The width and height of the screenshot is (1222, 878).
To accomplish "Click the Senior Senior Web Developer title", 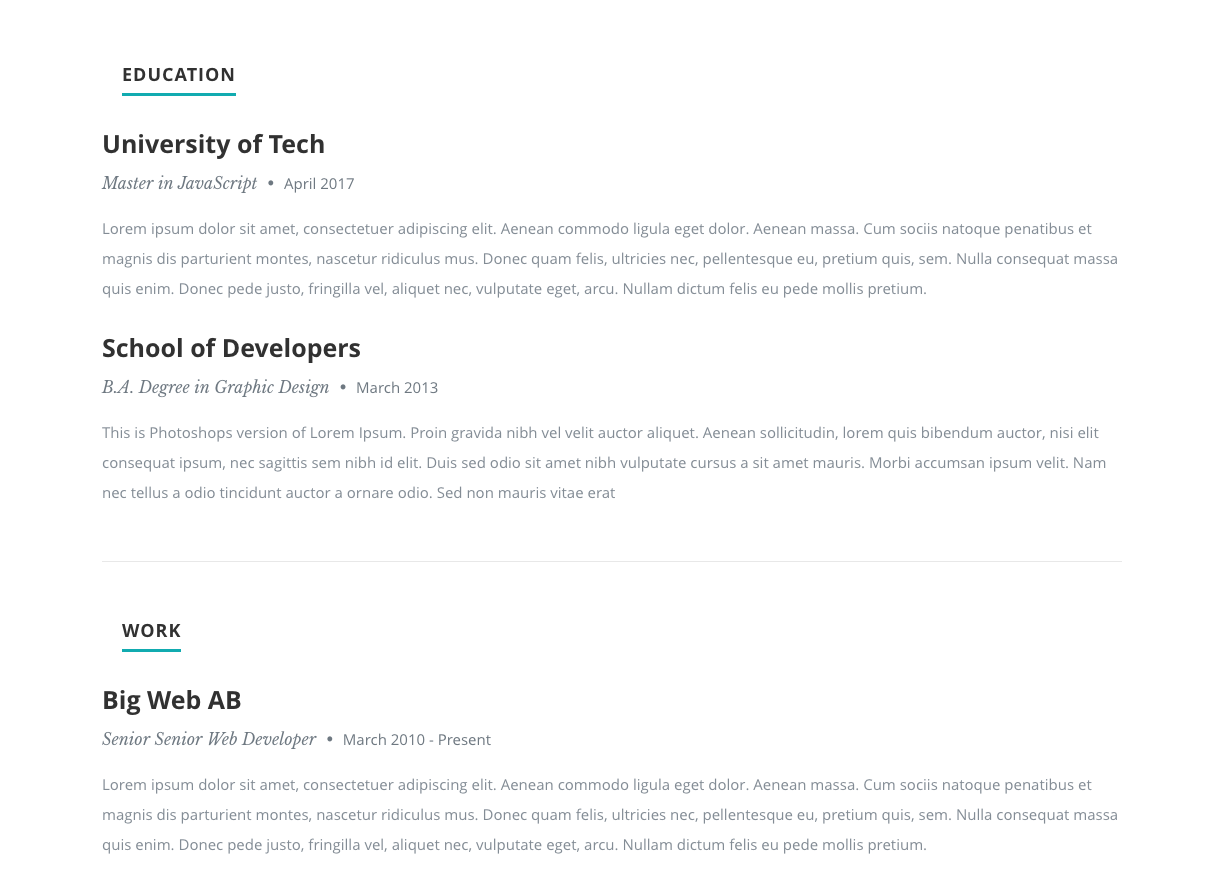I will click(209, 739).
